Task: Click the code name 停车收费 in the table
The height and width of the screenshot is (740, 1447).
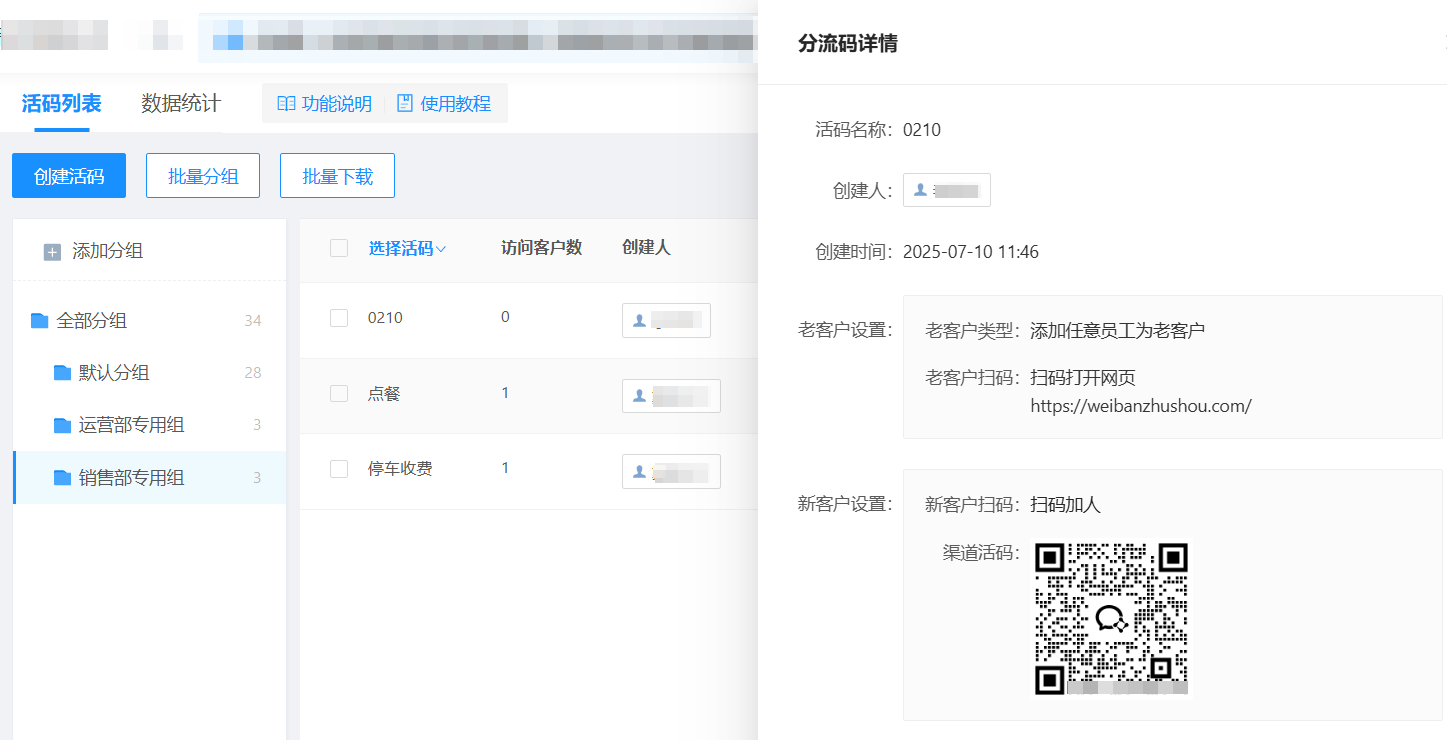Action: 400,469
